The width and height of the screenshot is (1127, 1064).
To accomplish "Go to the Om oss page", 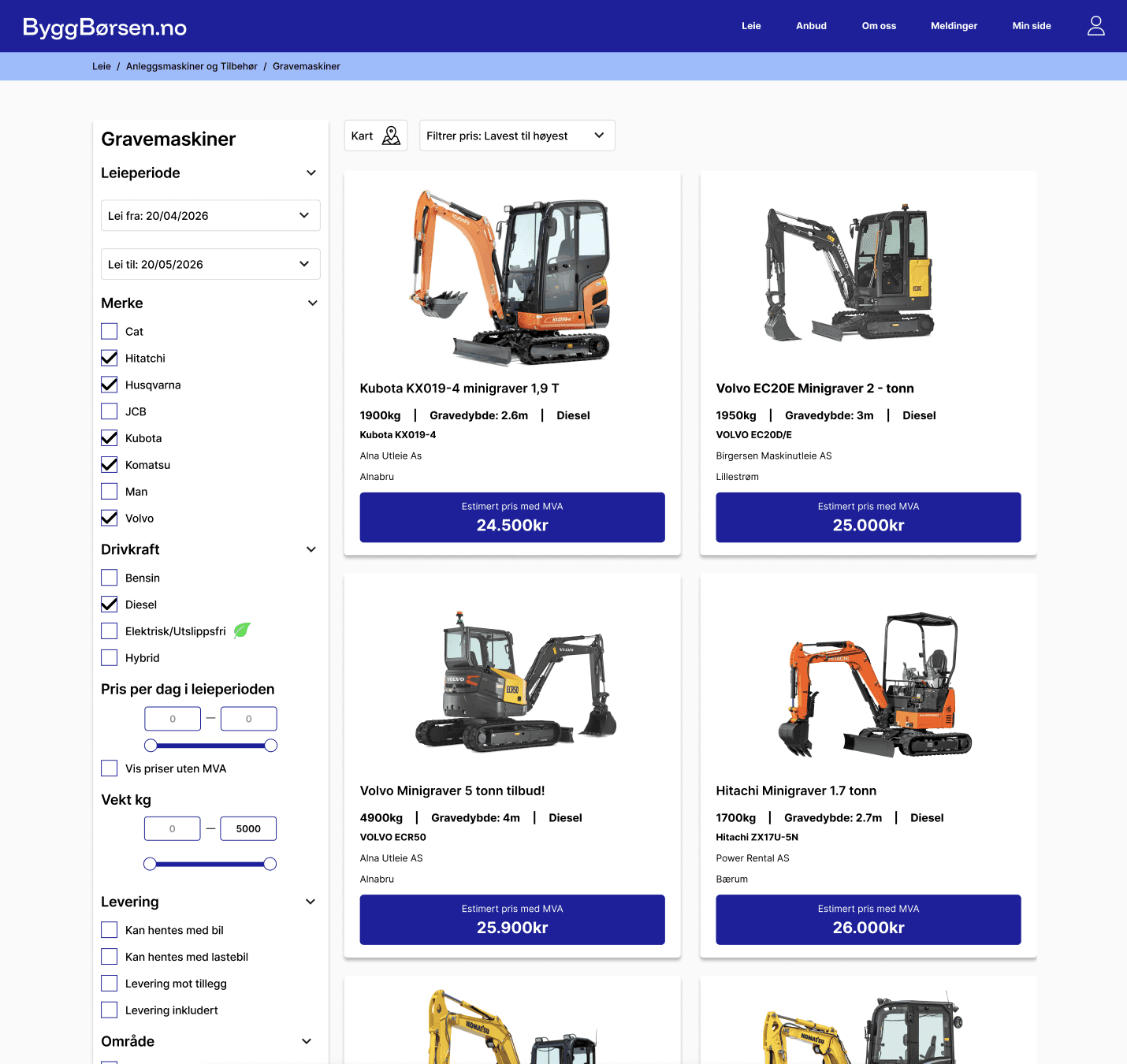I will (879, 26).
